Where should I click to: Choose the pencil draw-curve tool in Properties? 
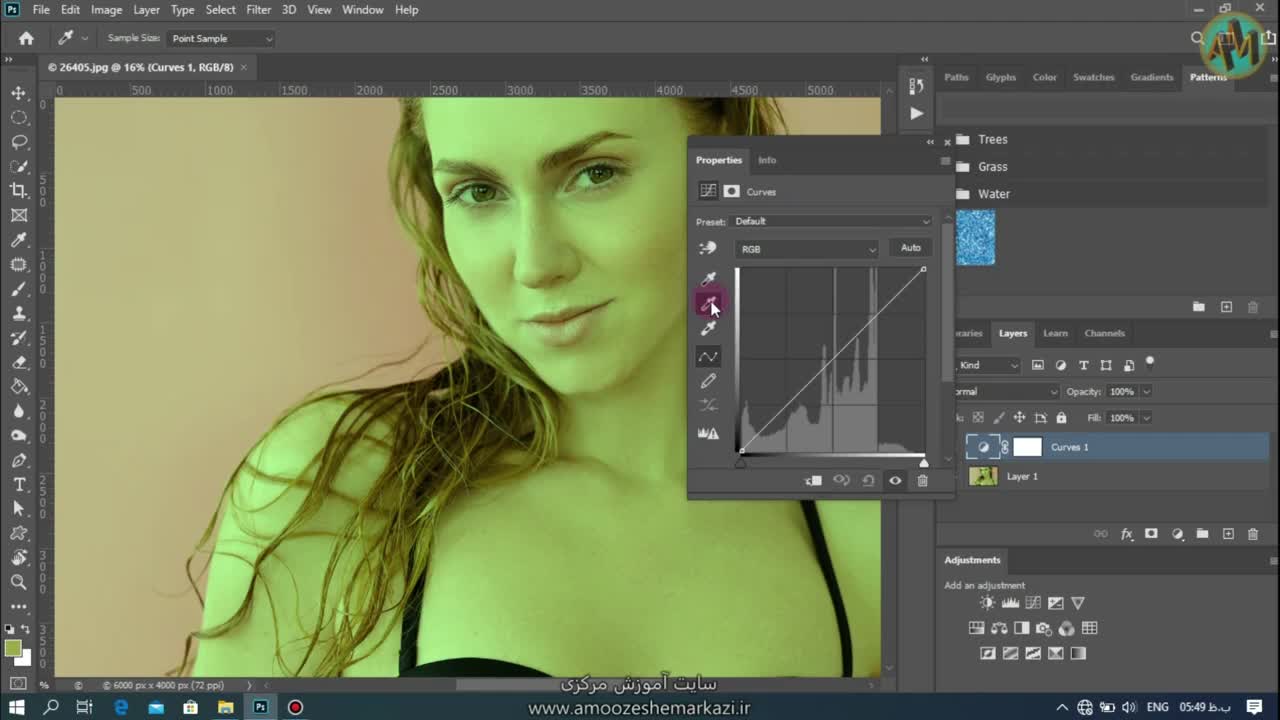click(x=708, y=381)
